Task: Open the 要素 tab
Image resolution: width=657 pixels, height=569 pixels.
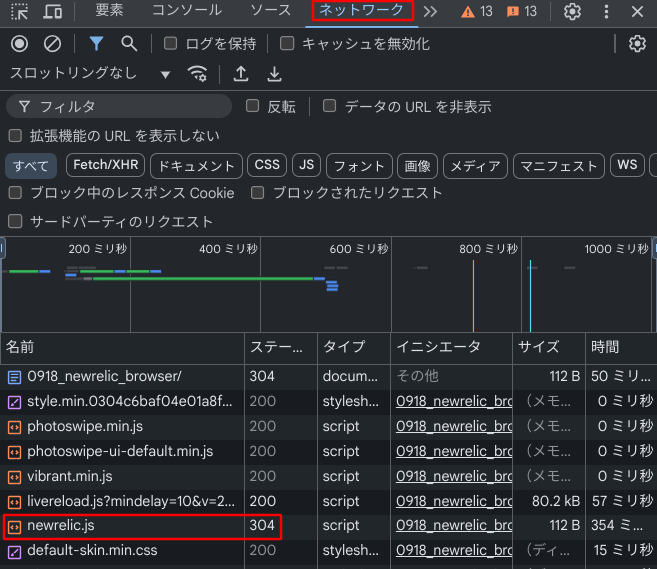Action: pos(109,10)
